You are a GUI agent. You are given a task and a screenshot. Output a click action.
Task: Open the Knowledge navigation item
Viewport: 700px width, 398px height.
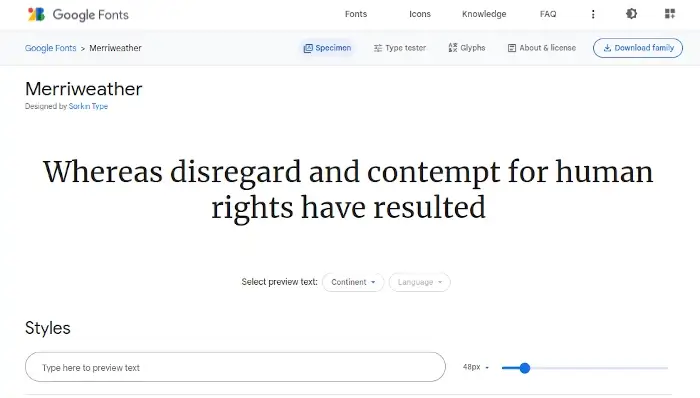(x=484, y=14)
